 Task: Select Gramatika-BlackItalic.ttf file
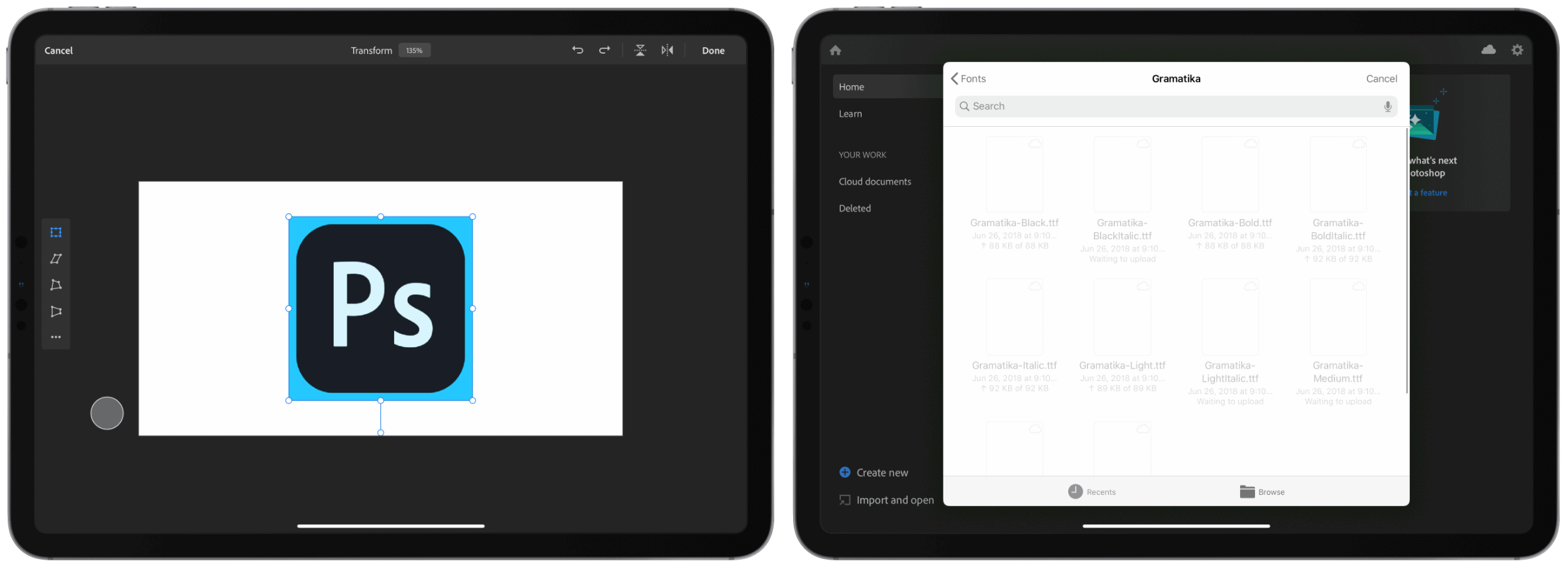(1122, 199)
